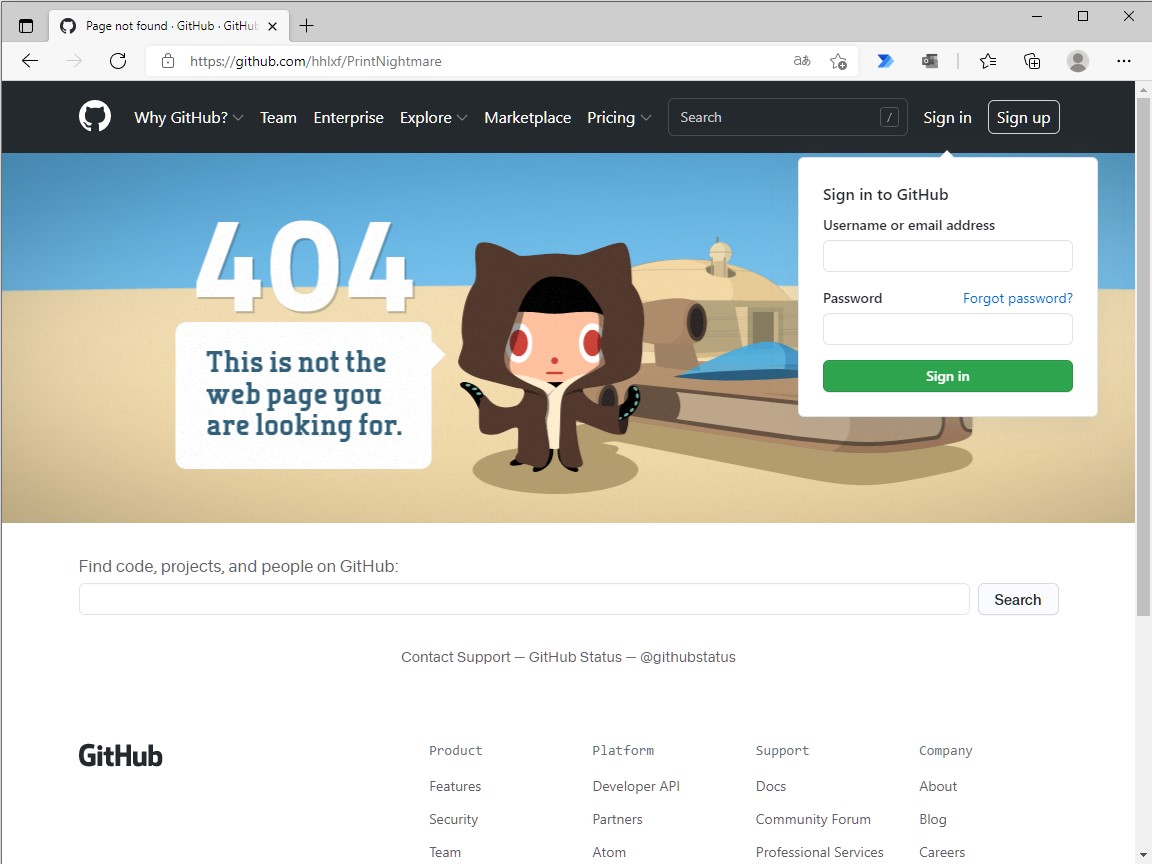Screen dimensions: 1152x864
Task: Add this page to favorites via star icon
Action: click(x=838, y=61)
